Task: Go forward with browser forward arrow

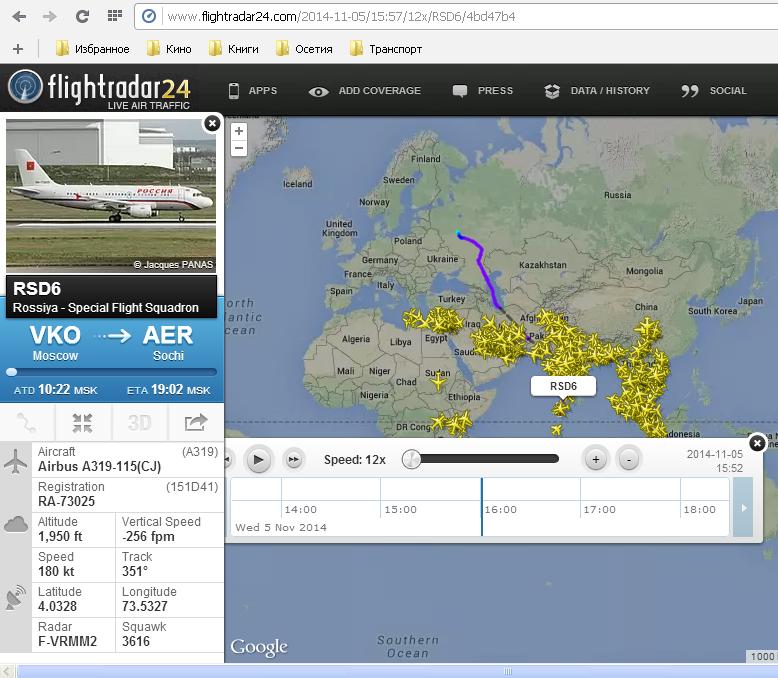Action: tap(50, 16)
